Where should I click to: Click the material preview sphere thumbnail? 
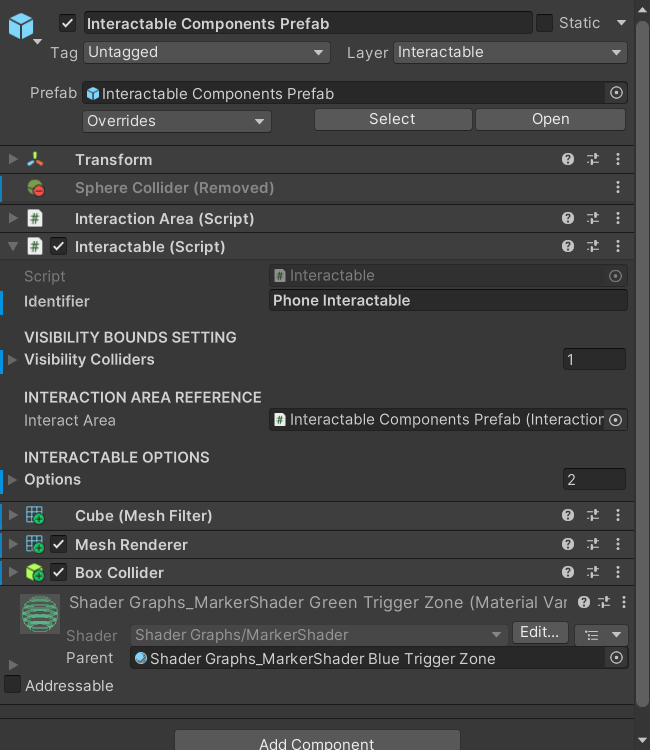40,614
